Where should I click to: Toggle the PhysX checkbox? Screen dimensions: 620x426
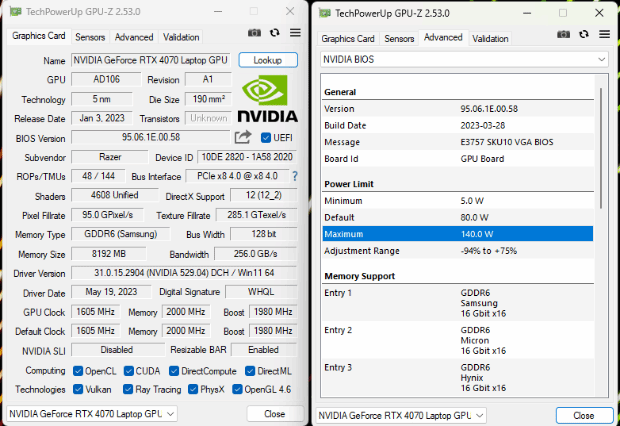[193, 389]
